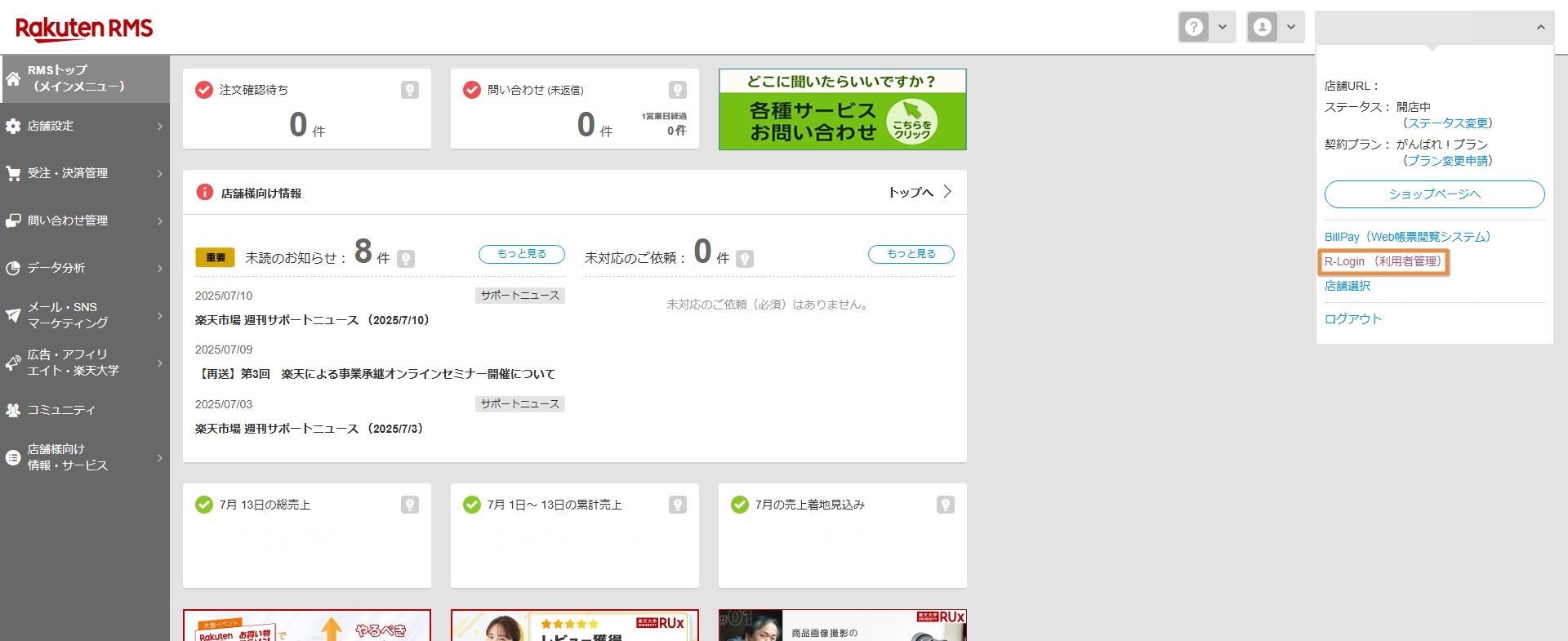Click the 店舗選択 link
Screen dimensions: 1568x641
(1347, 286)
